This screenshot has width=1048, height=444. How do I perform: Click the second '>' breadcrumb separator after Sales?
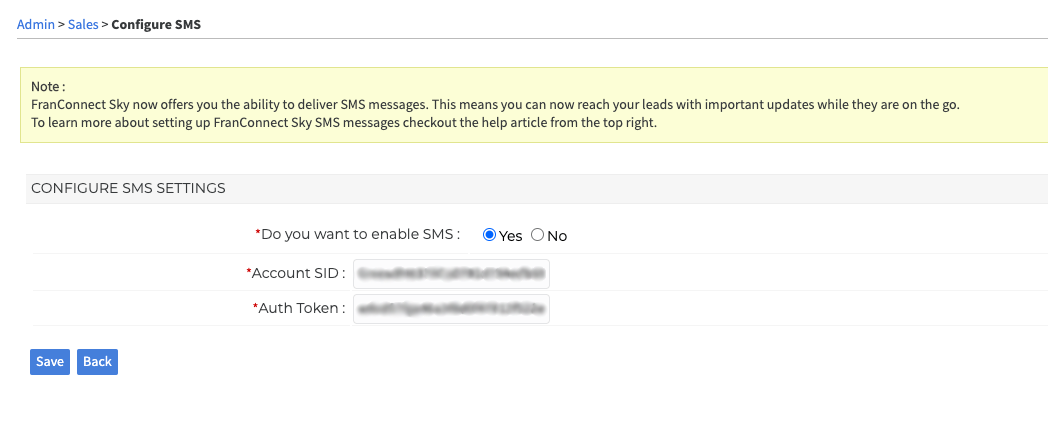(105, 25)
